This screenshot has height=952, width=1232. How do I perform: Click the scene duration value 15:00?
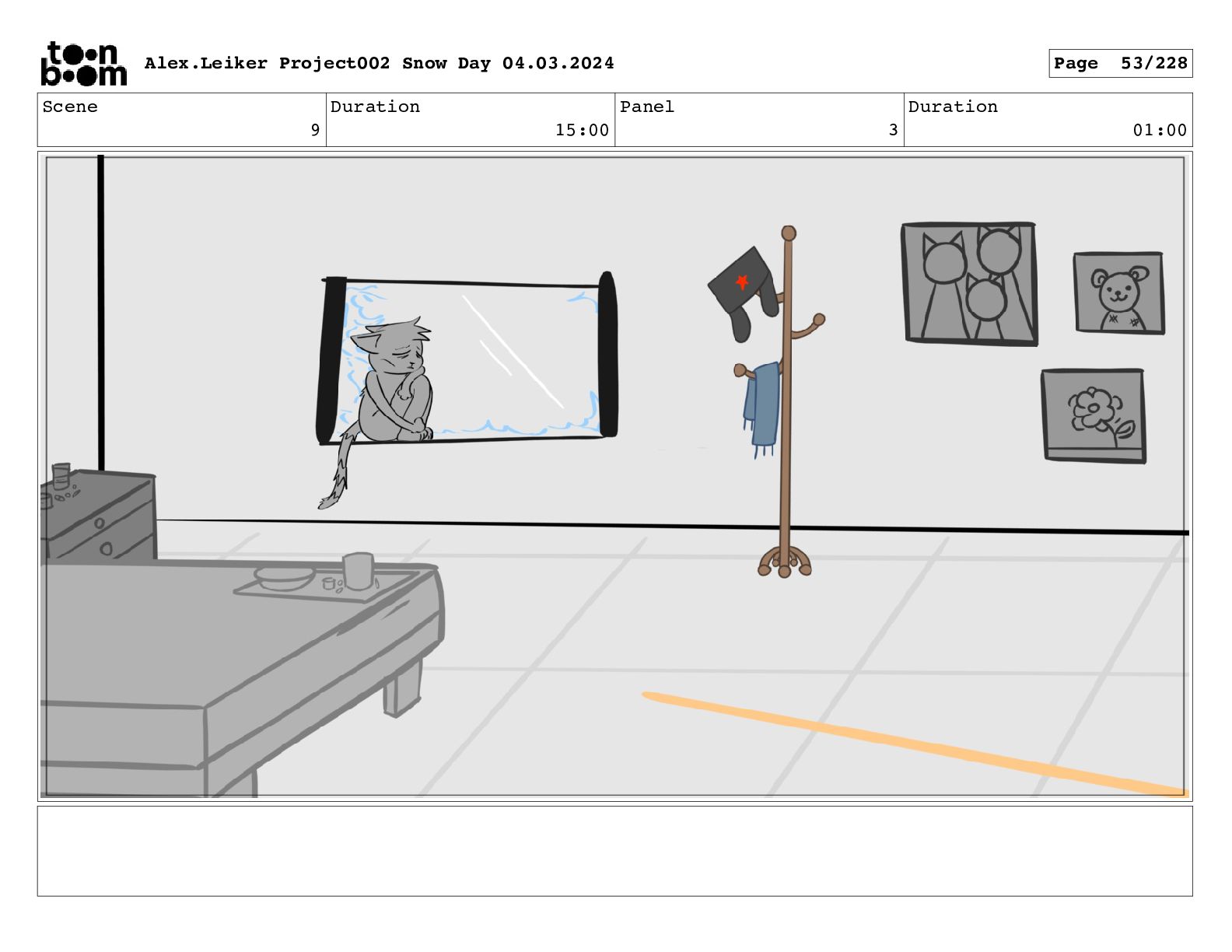point(582,130)
